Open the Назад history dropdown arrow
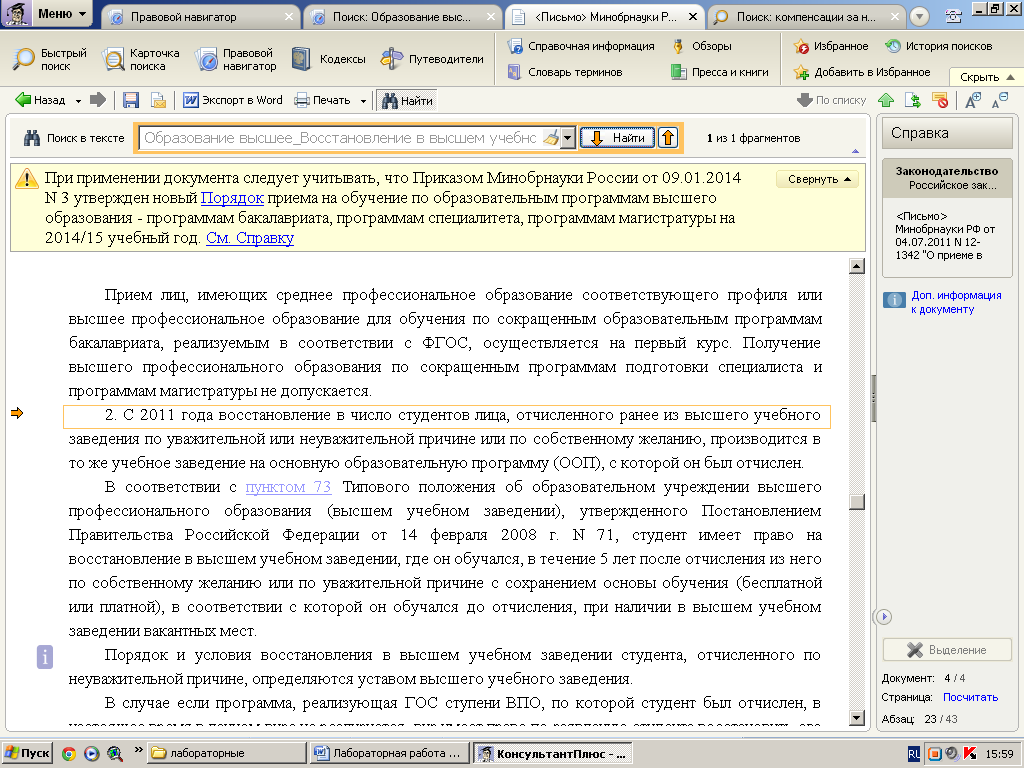The height and width of the screenshot is (768, 1024). pyautogui.click(x=78, y=101)
